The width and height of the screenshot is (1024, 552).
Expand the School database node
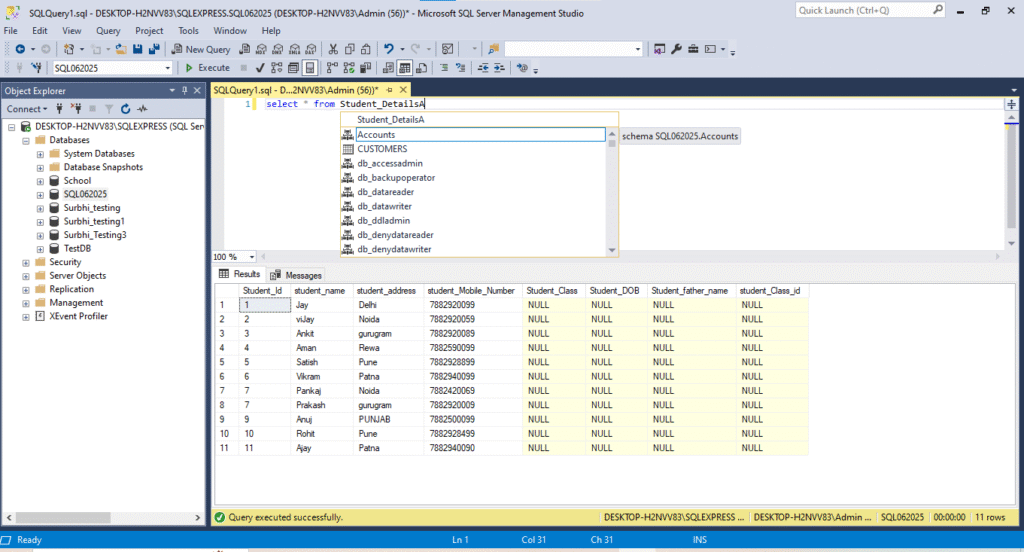[x=40, y=181]
